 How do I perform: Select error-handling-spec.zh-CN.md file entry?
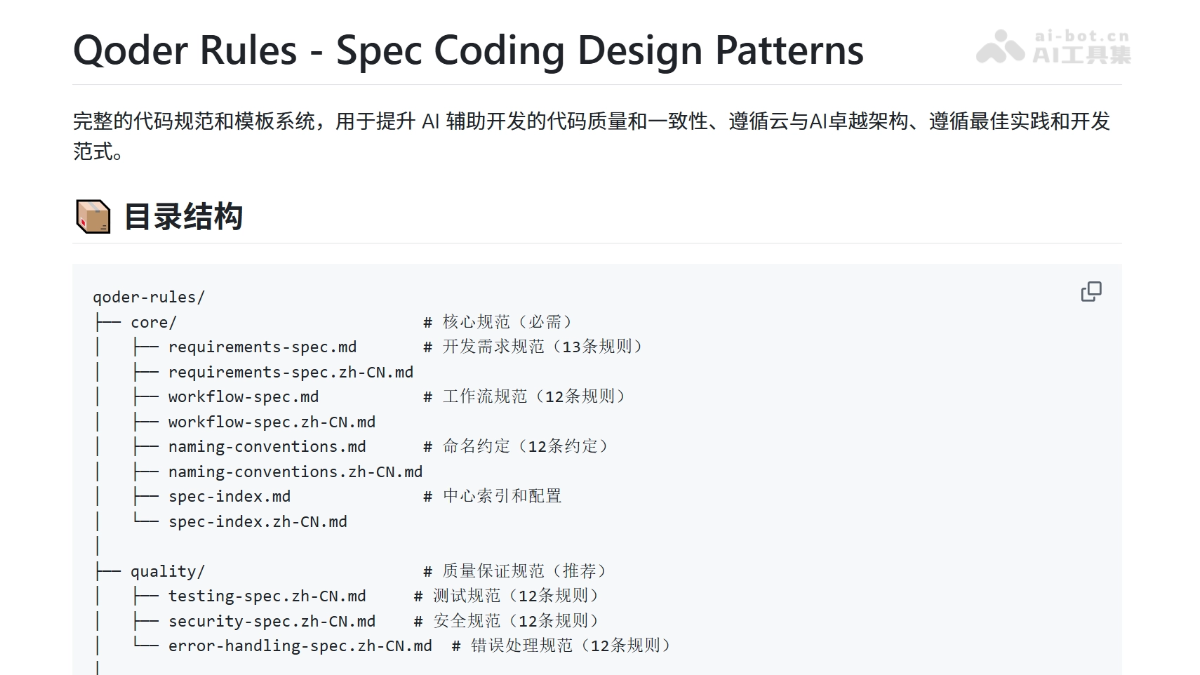click(x=300, y=646)
